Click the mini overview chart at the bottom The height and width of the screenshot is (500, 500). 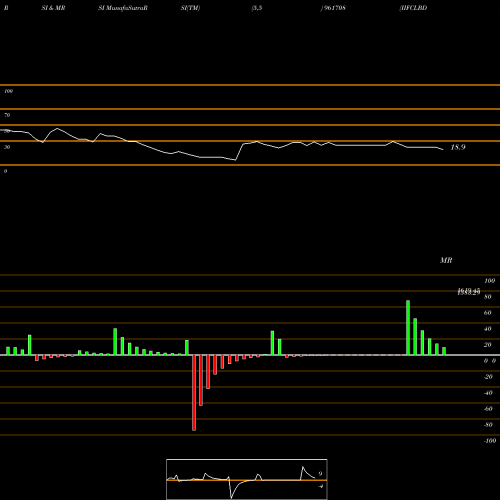click(247, 479)
